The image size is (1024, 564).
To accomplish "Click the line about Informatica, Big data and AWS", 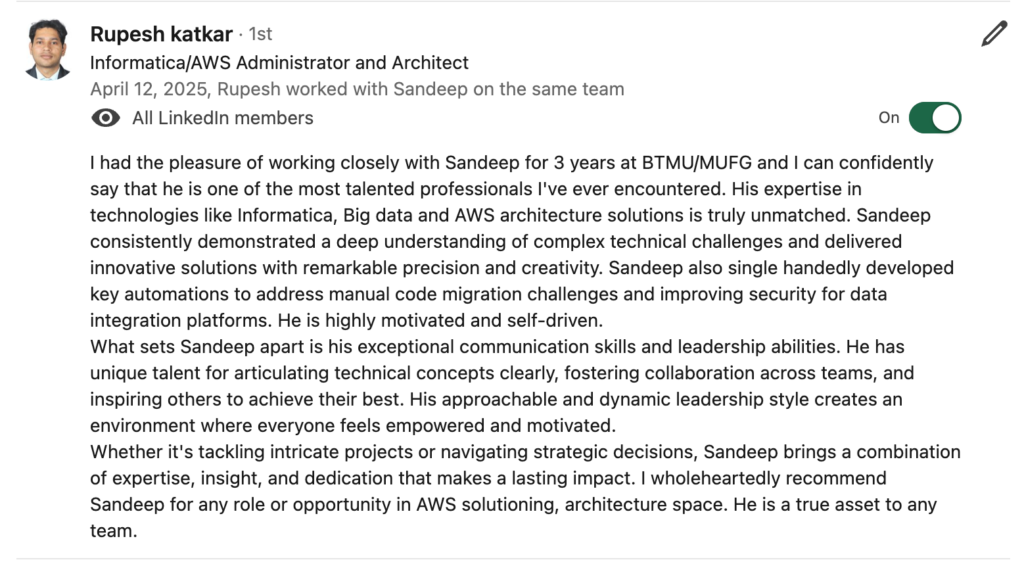I will (510, 215).
